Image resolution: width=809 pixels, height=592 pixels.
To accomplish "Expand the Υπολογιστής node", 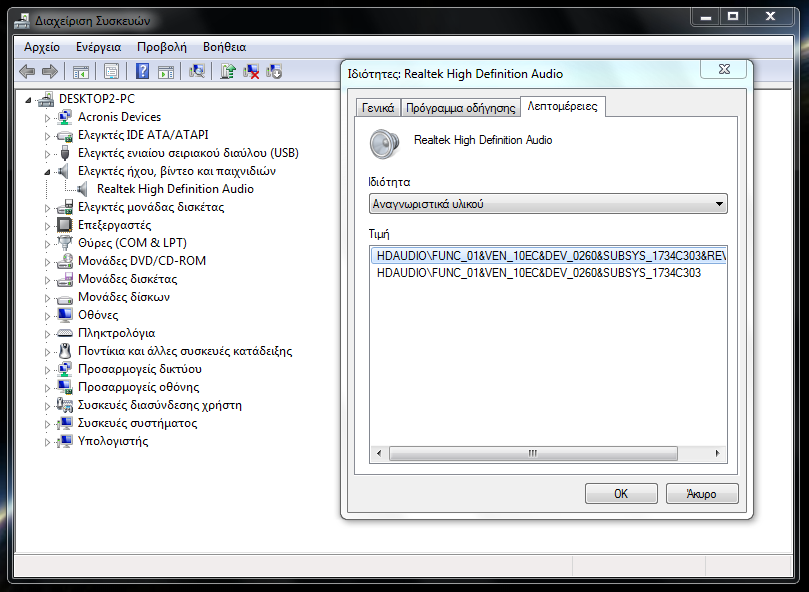I will pos(47,442).
